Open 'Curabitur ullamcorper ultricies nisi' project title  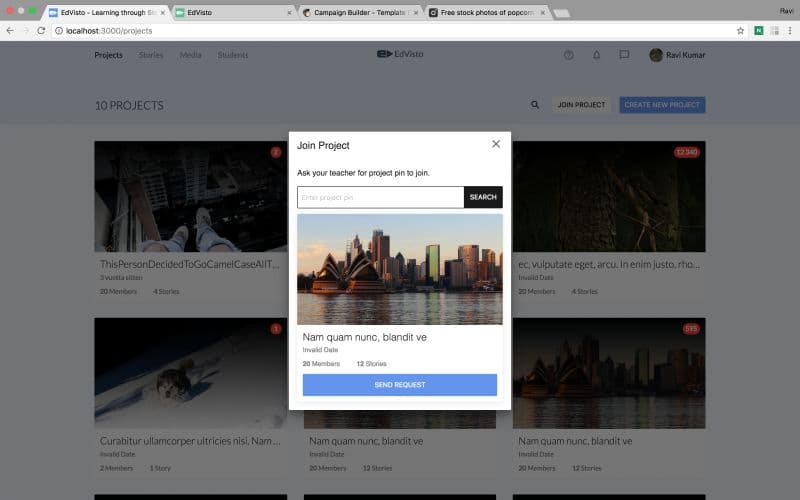point(190,441)
